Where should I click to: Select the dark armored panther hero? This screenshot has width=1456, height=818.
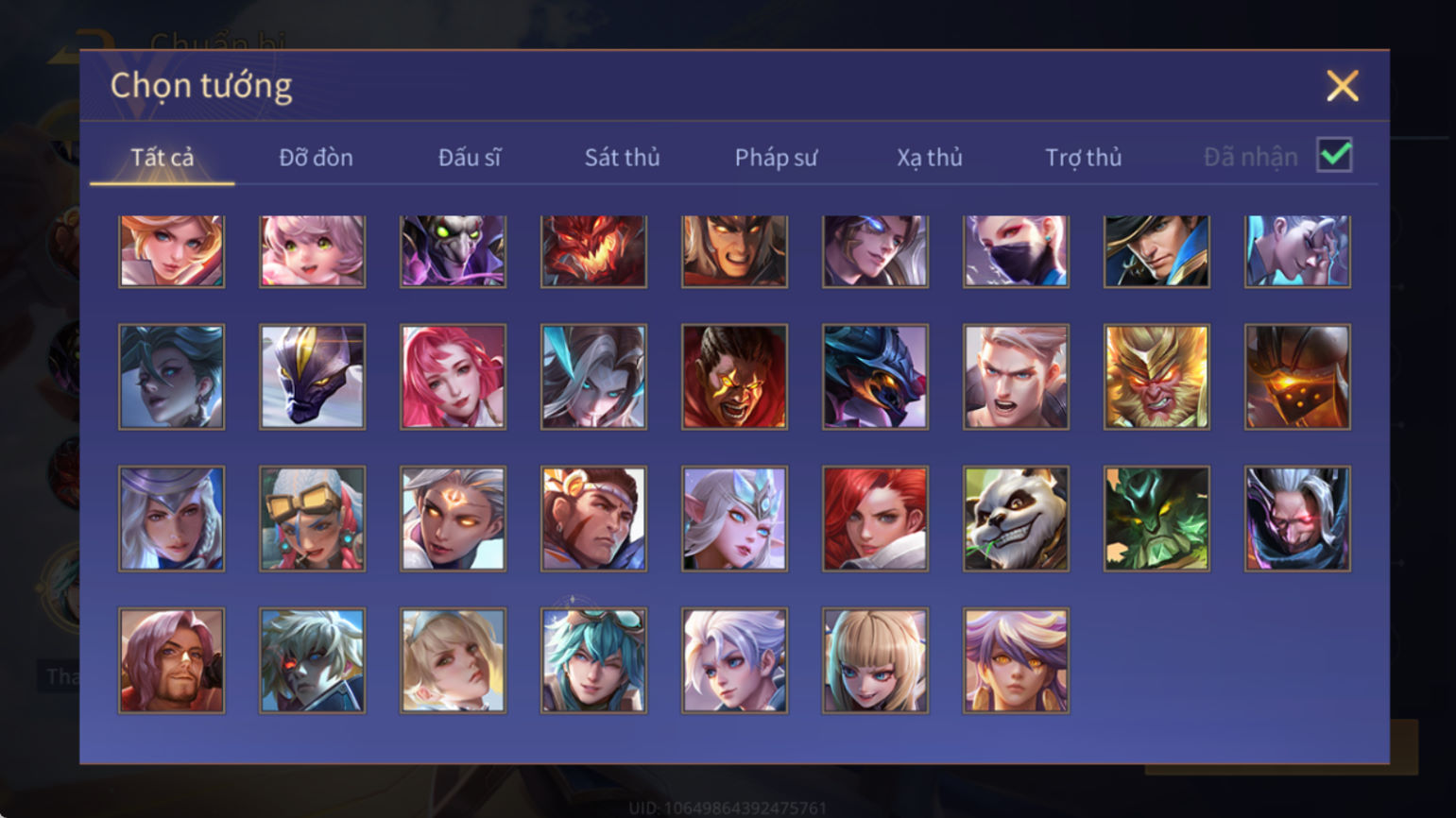[312, 377]
